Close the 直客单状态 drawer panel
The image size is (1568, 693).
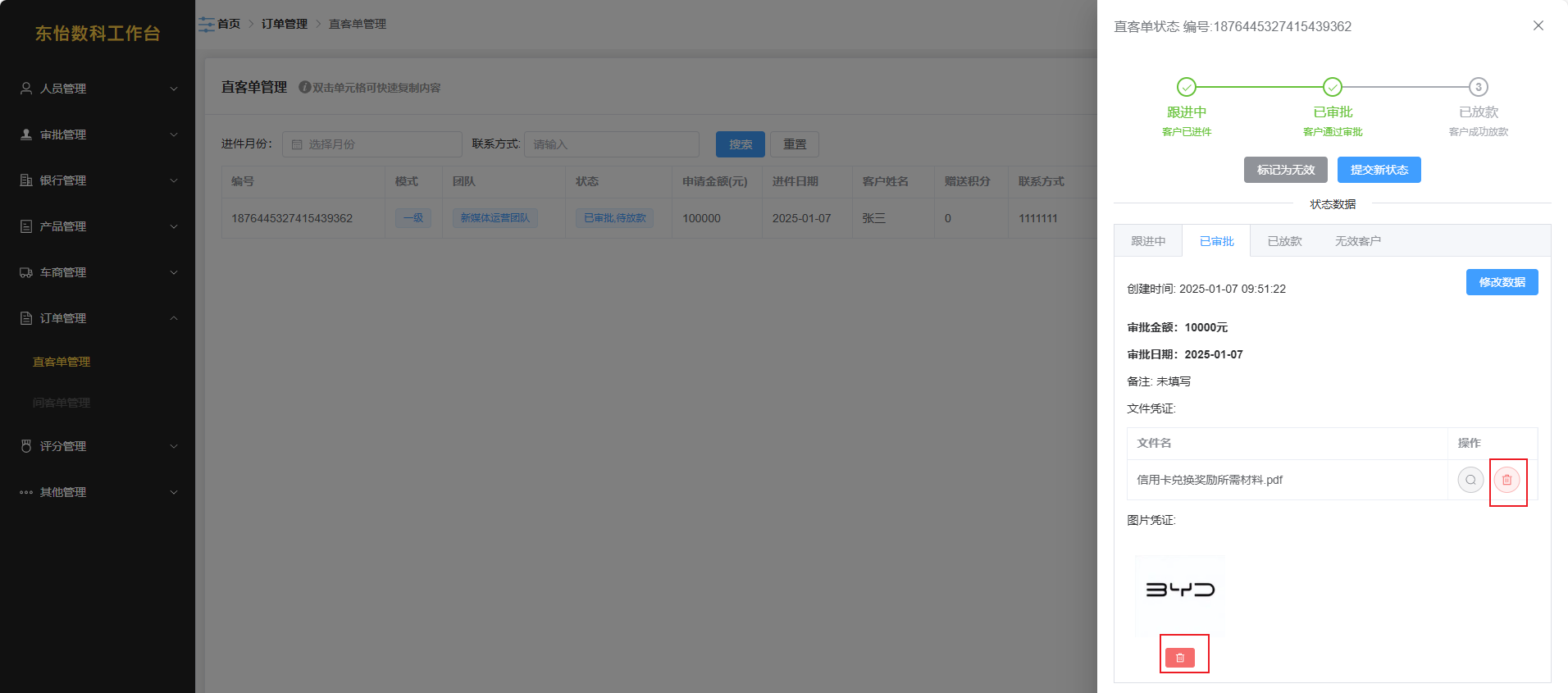pyautogui.click(x=1538, y=25)
